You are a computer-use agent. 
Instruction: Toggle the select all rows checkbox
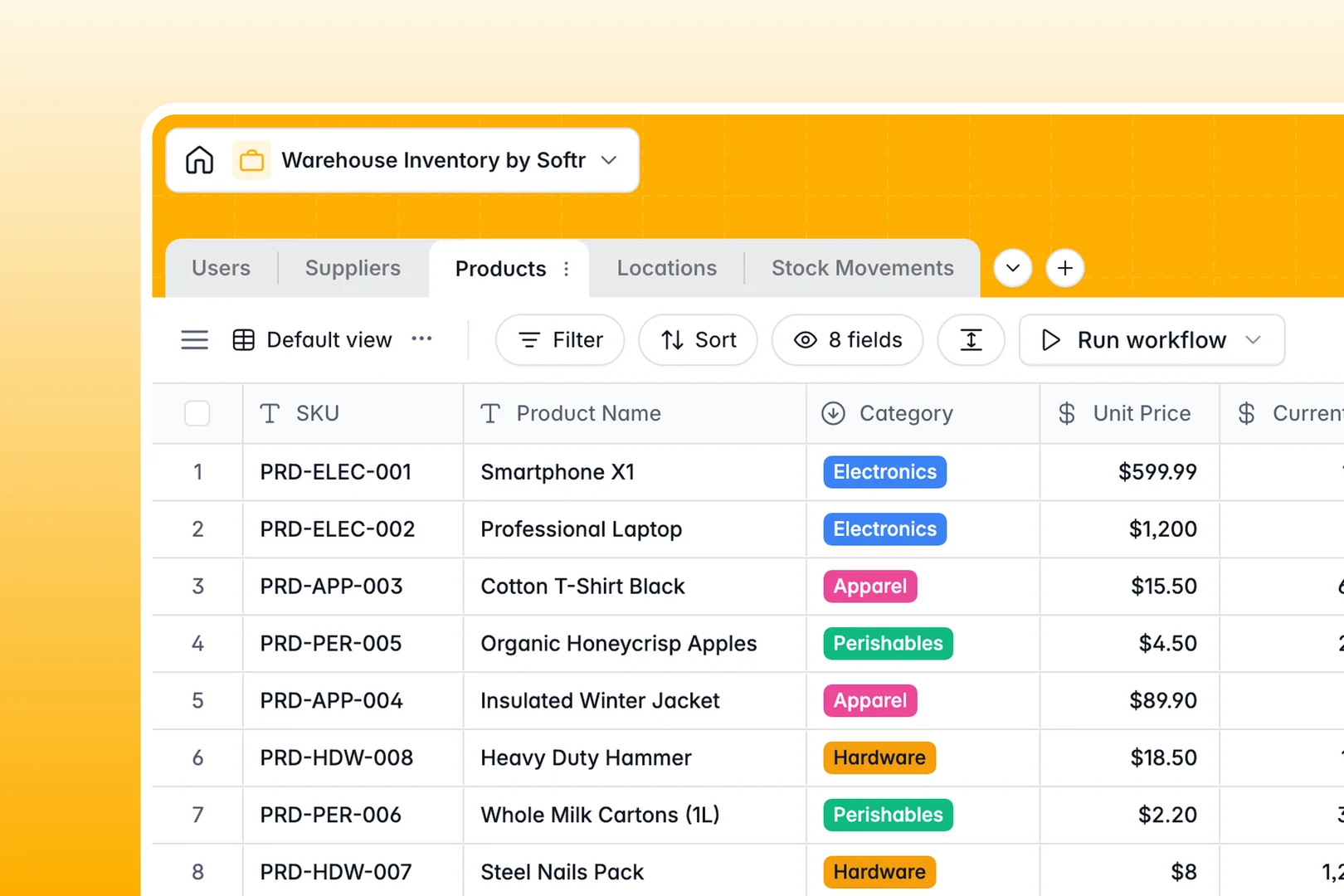tap(197, 413)
